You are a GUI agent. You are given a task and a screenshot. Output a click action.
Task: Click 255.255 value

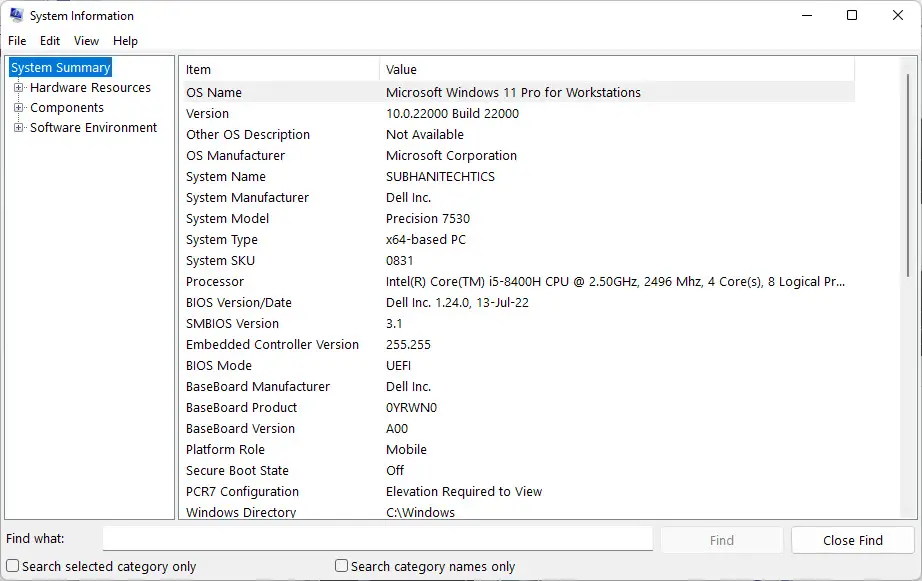[x=408, y=345]
